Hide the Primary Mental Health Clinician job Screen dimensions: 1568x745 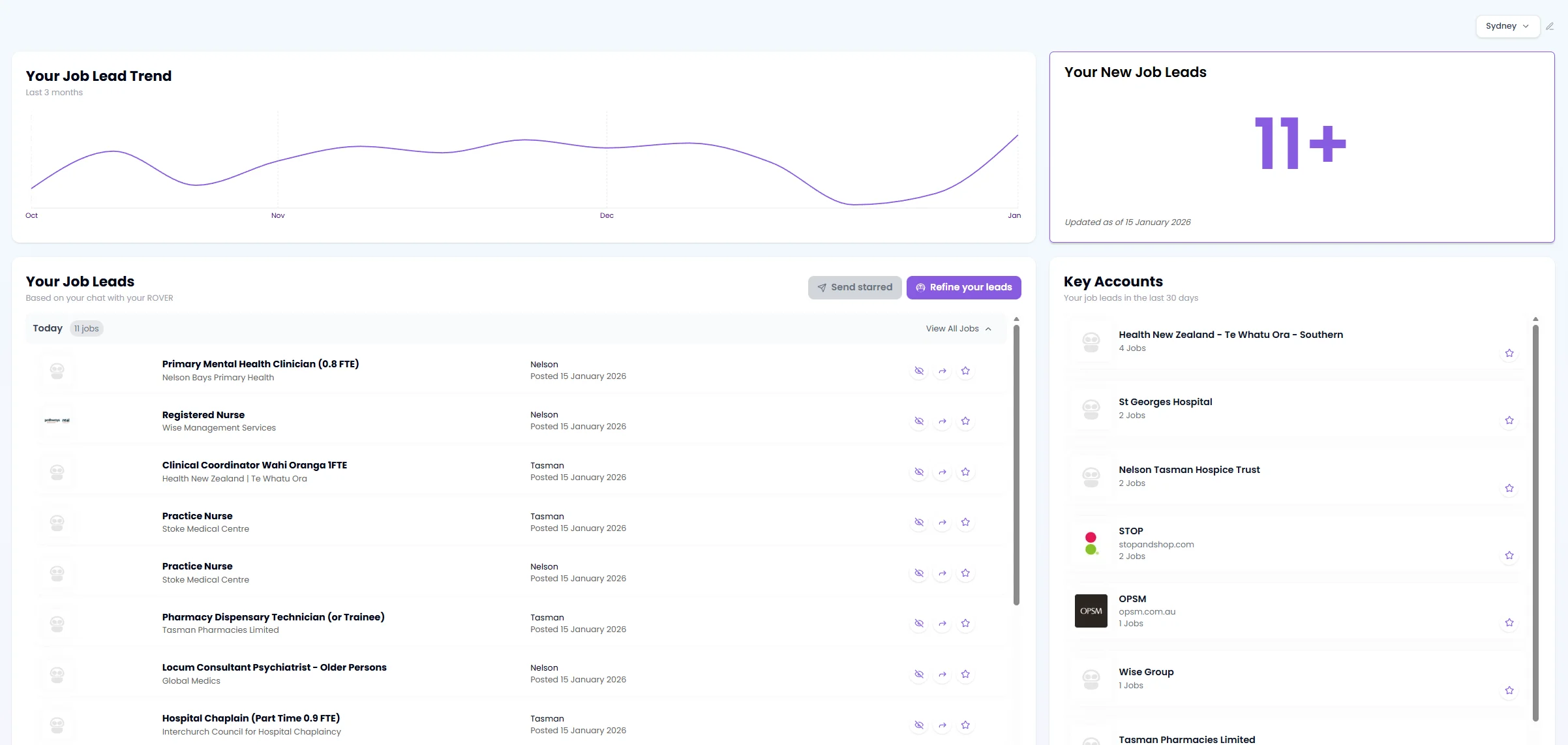point(919,371)
